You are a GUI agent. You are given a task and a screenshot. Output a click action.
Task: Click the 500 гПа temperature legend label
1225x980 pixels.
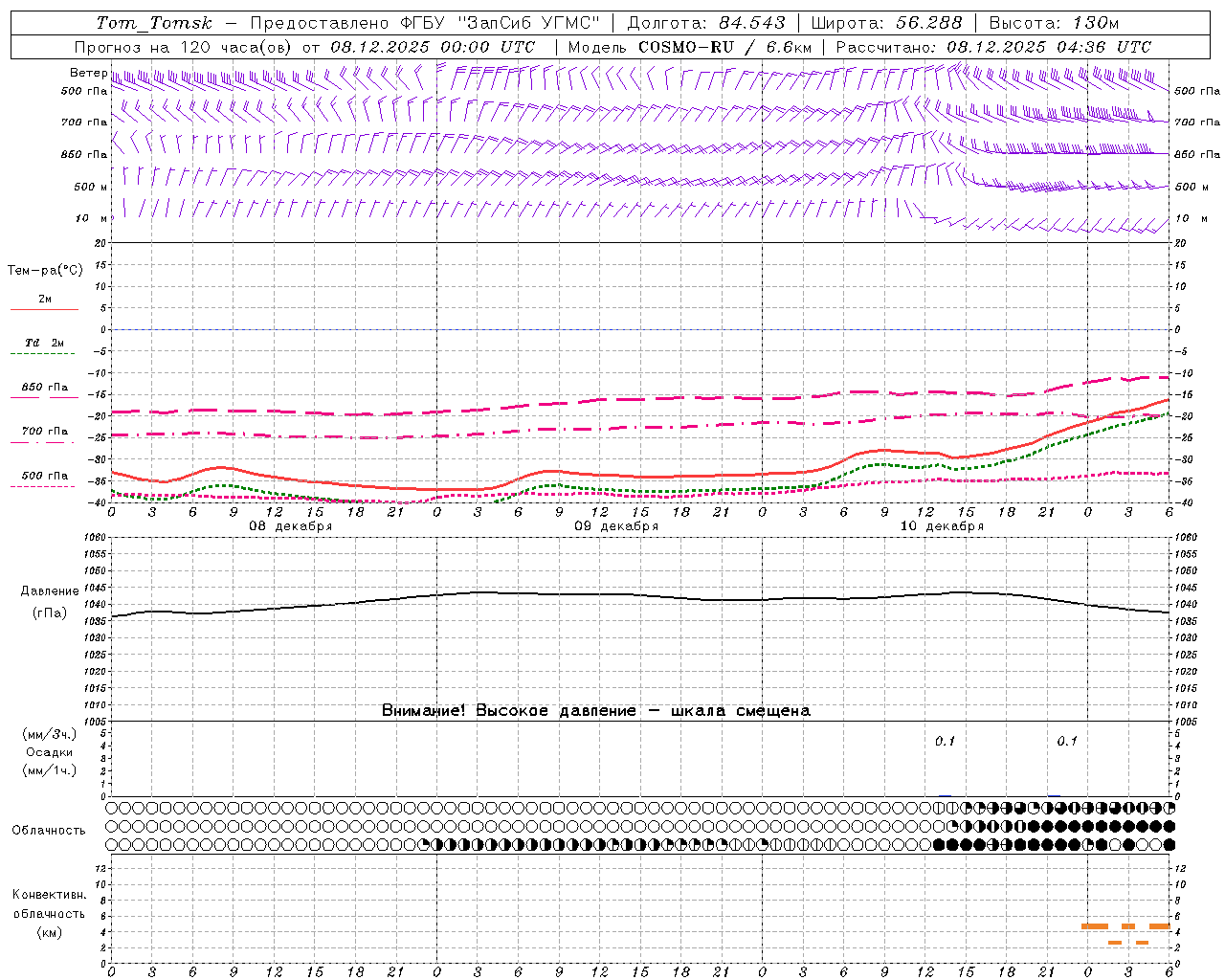point(45,476)
